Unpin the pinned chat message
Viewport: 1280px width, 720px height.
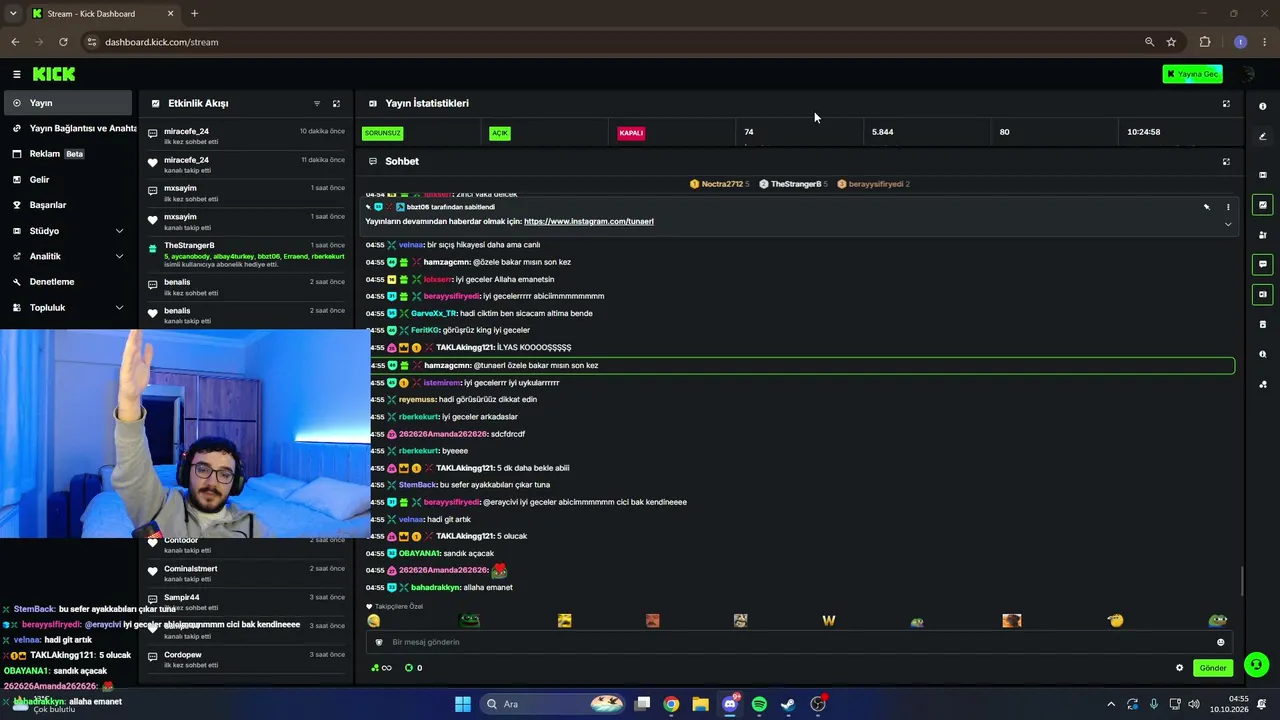tap(1206, 207)
